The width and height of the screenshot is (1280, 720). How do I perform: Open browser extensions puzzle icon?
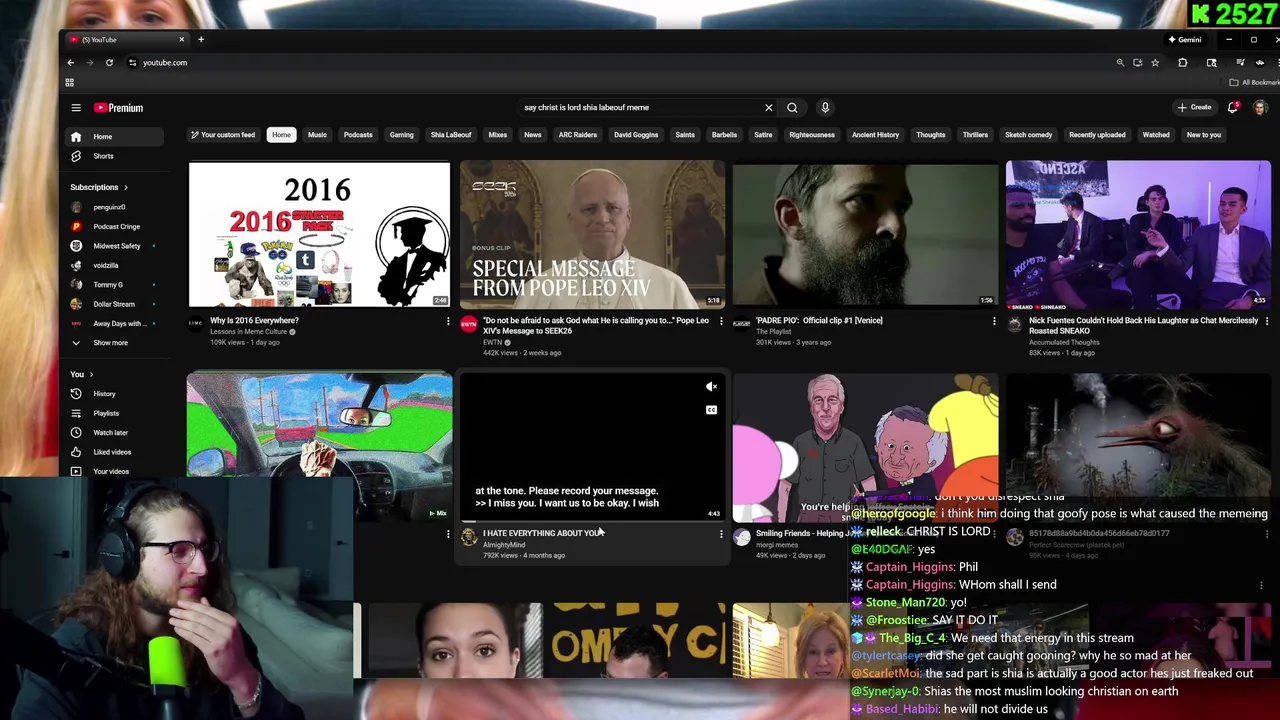coord(1182,63)
